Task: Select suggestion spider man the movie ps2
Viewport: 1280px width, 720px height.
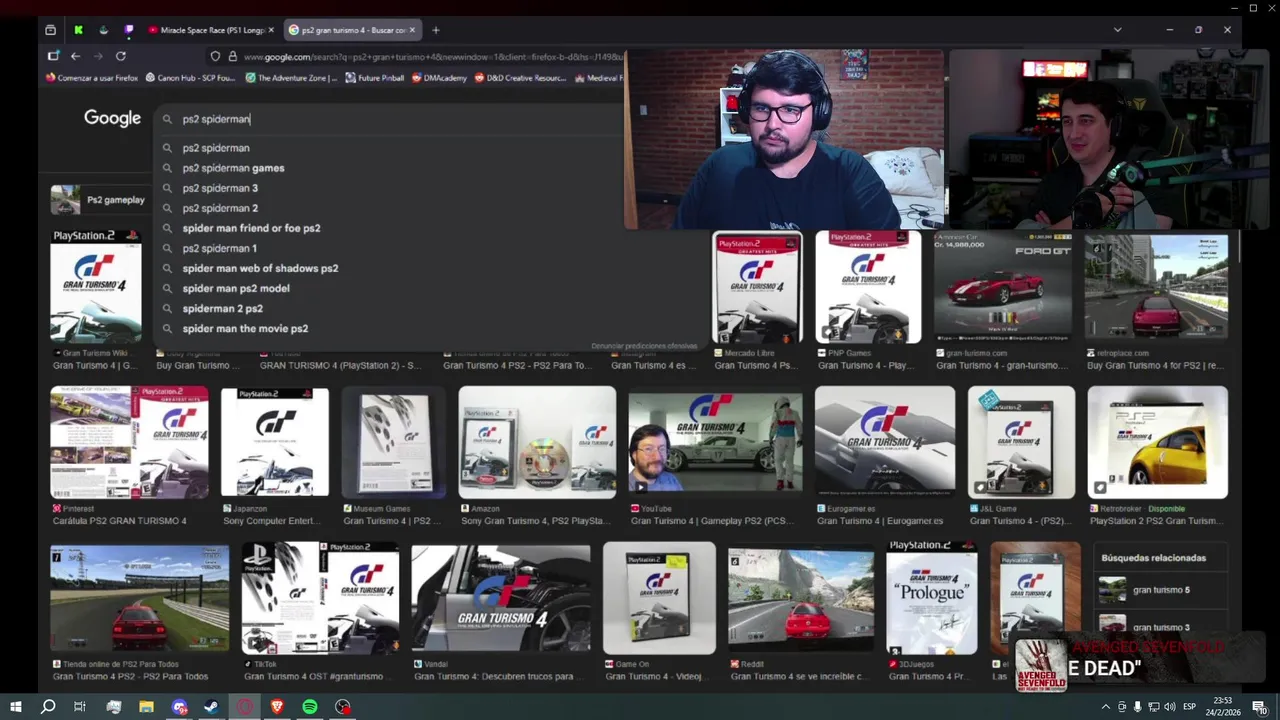Action: (x=245, y=328)
